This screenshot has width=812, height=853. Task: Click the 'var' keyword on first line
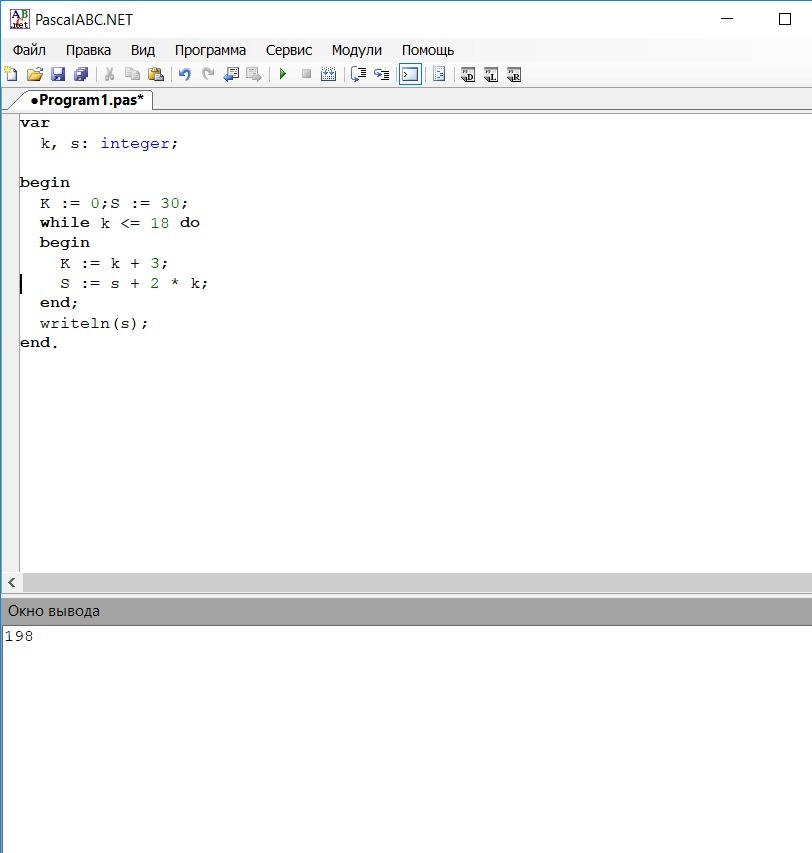pyautogui.click(x=35, y=123)
